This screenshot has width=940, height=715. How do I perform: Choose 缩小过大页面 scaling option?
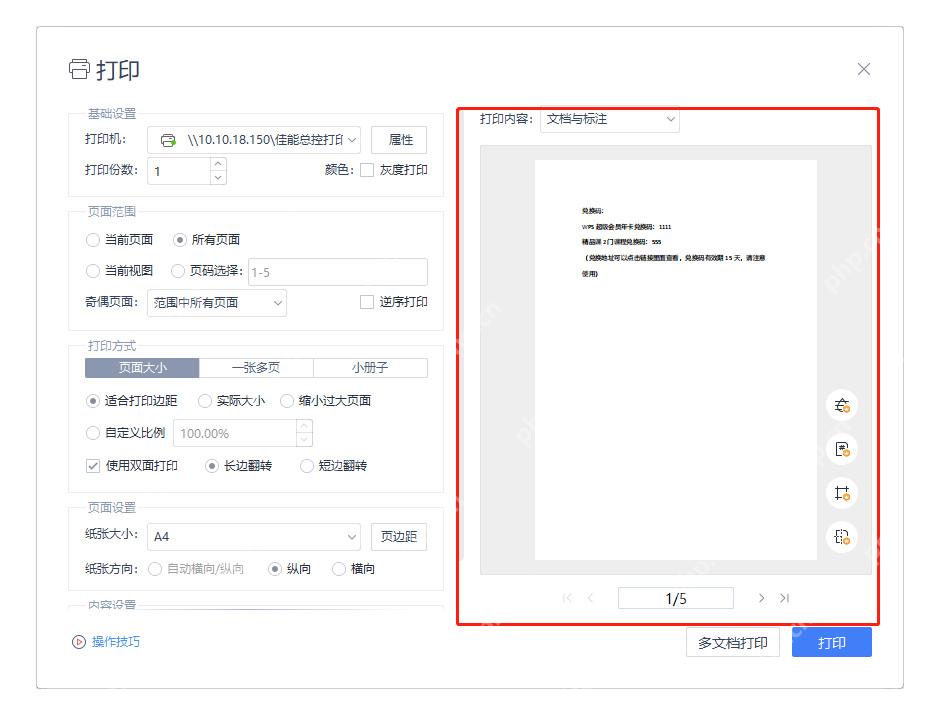point(287,401)
